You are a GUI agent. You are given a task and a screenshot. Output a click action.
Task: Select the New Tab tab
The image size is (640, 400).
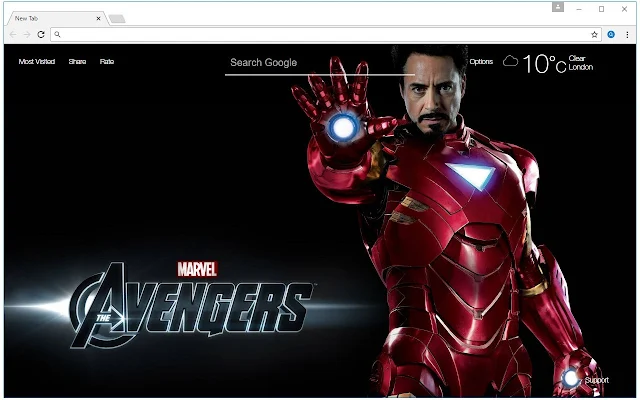(55, 18)
